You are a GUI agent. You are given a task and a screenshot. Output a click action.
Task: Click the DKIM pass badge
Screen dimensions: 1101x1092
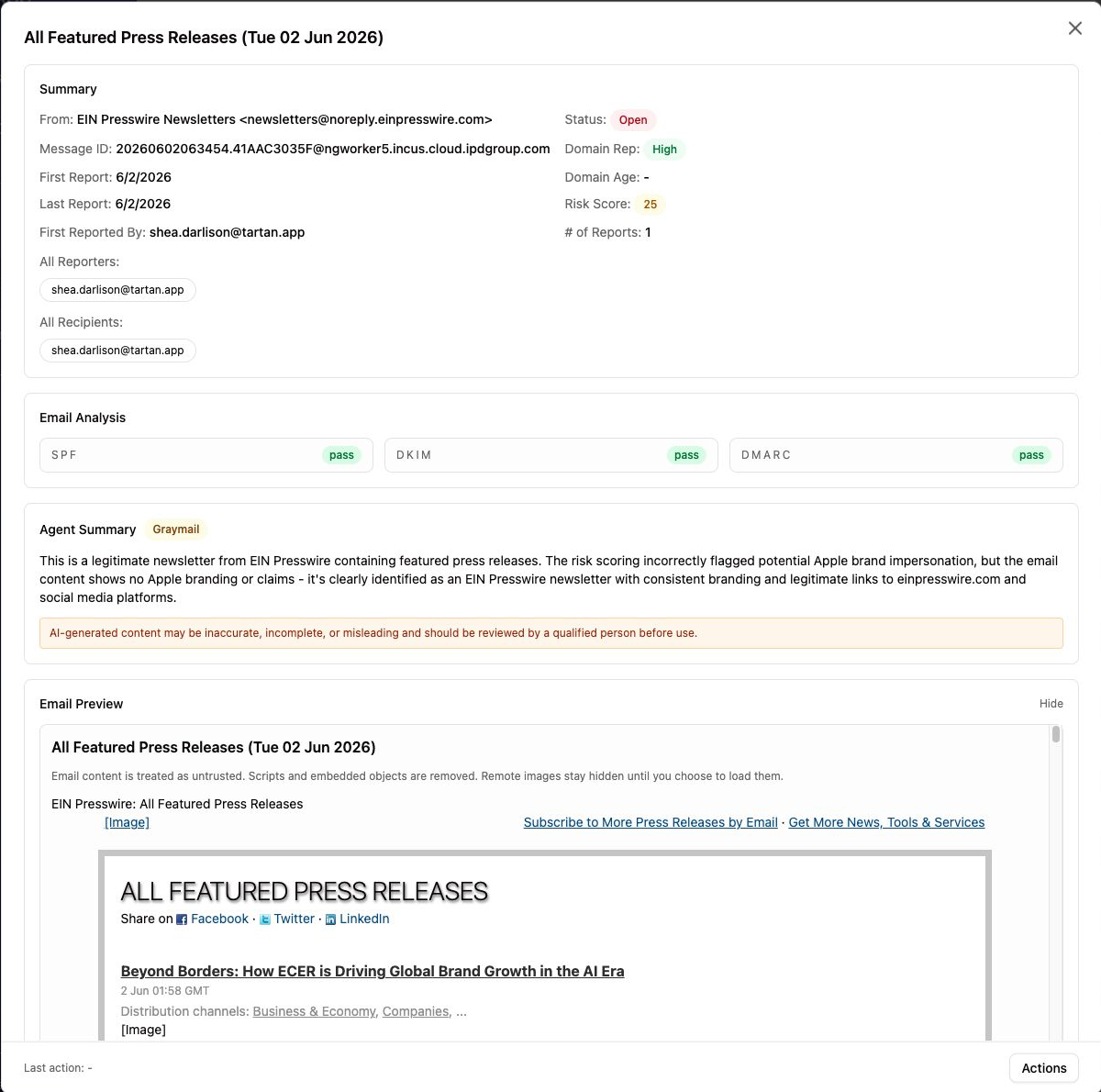(686, 455)
